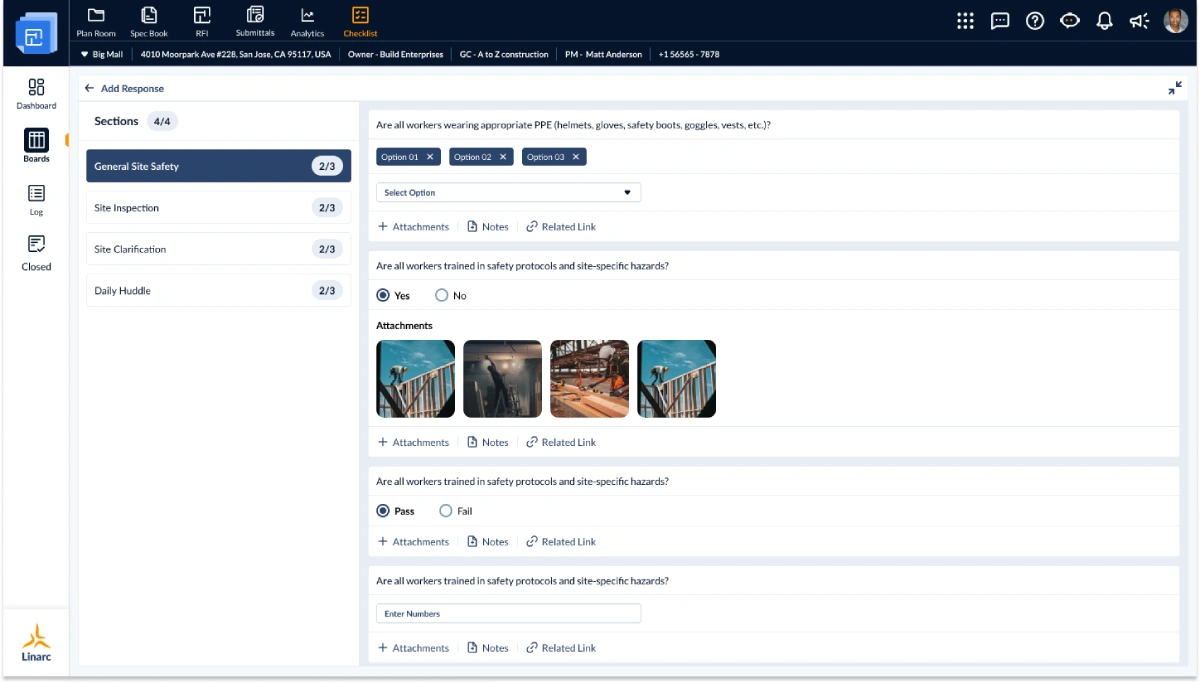This screenshot has height=683, width=1200.
Task: Click the Sections 4/4 counter badge
Action: (162, 121)
